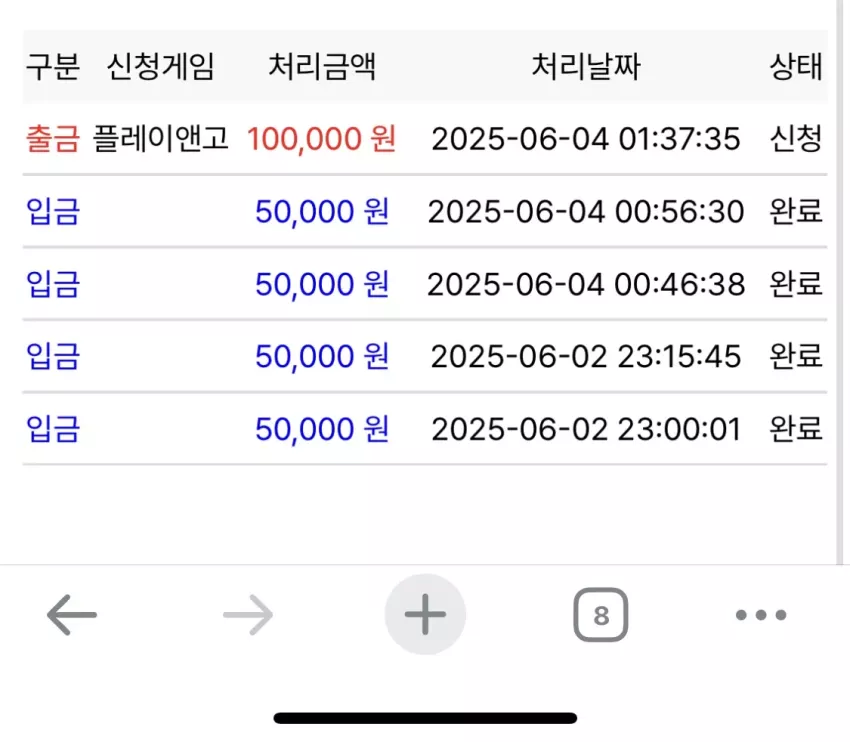The image size is (850, 742).
Task: Open the three-dot more menu
Action: [x=761, y=615]
